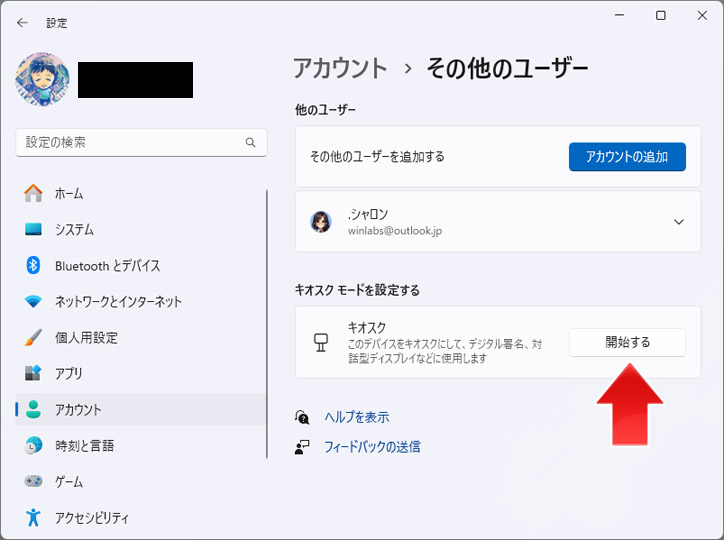Select ネットワークとインターネット text in the sidebar
This screenshot has width=724, height=540.
(118, 301)
